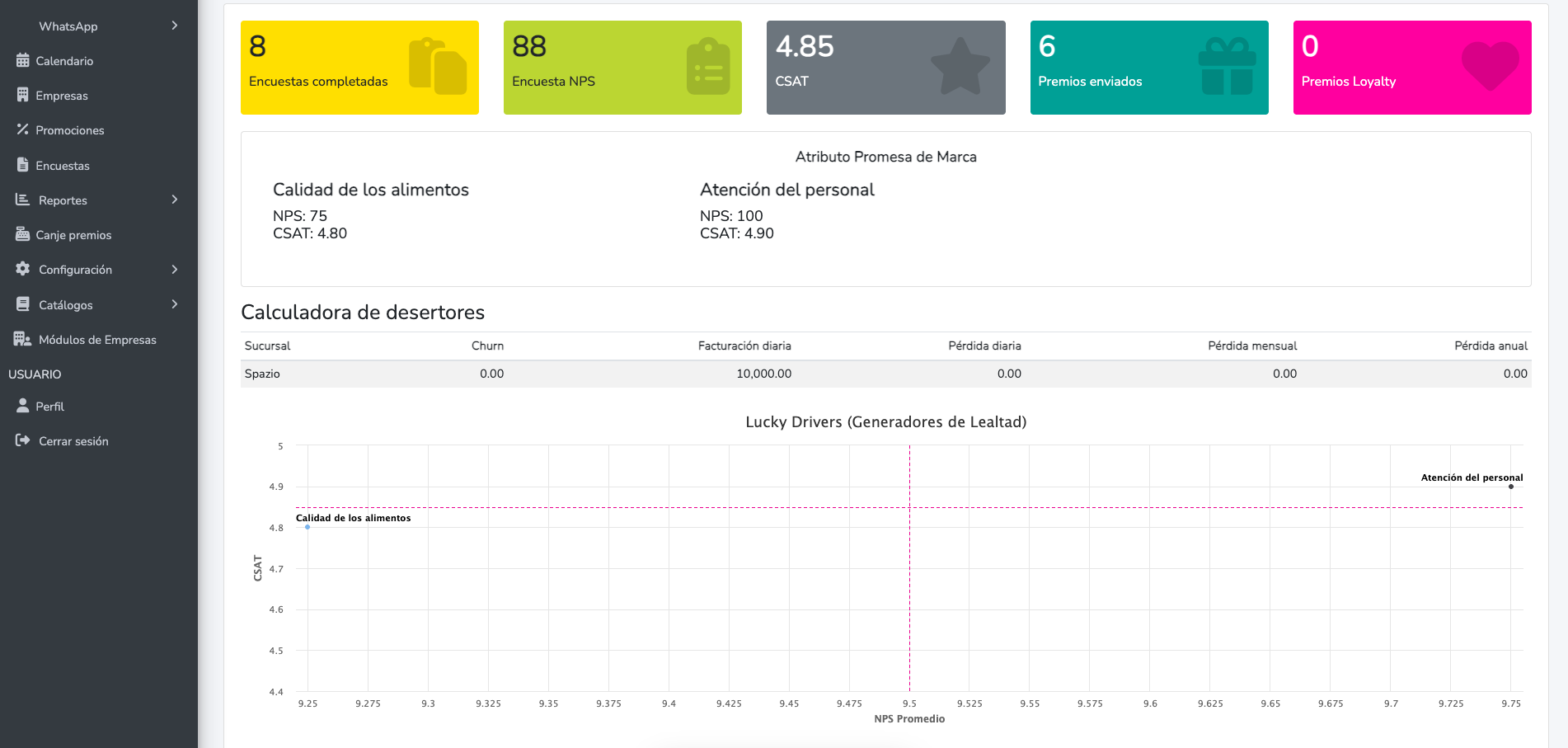Click the Canje premios register icon
Viewport: 1568px width, 748px height.
tap(22, 234)
